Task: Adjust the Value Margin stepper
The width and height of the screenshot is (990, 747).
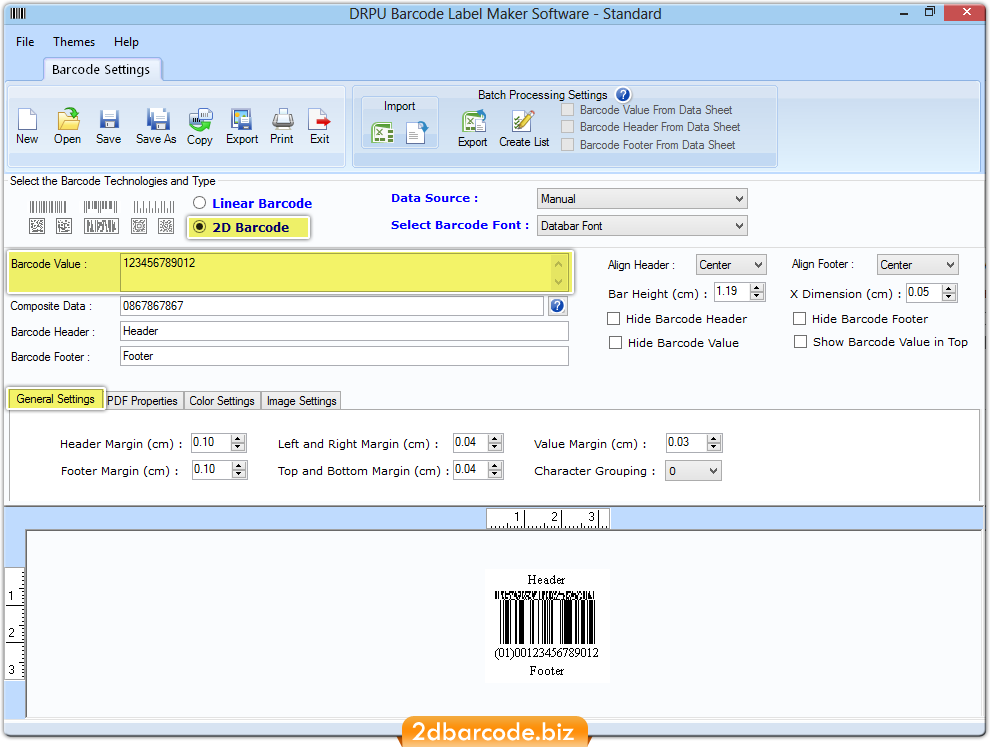Action: (x=713, y=443)
